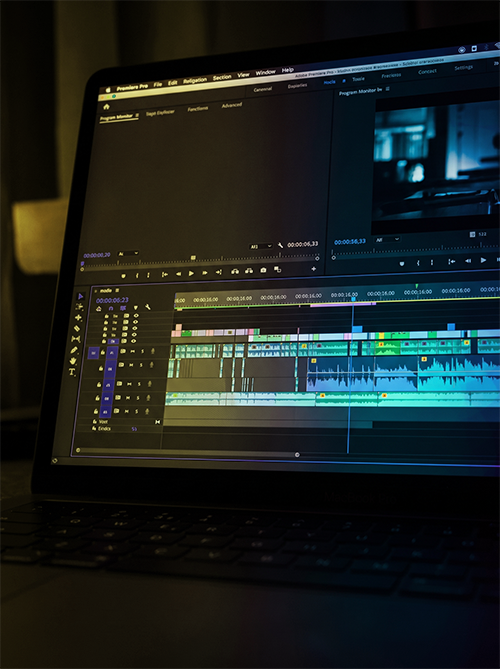Select the Ripple Edit tool
The image size is (500, 669).
78,317
